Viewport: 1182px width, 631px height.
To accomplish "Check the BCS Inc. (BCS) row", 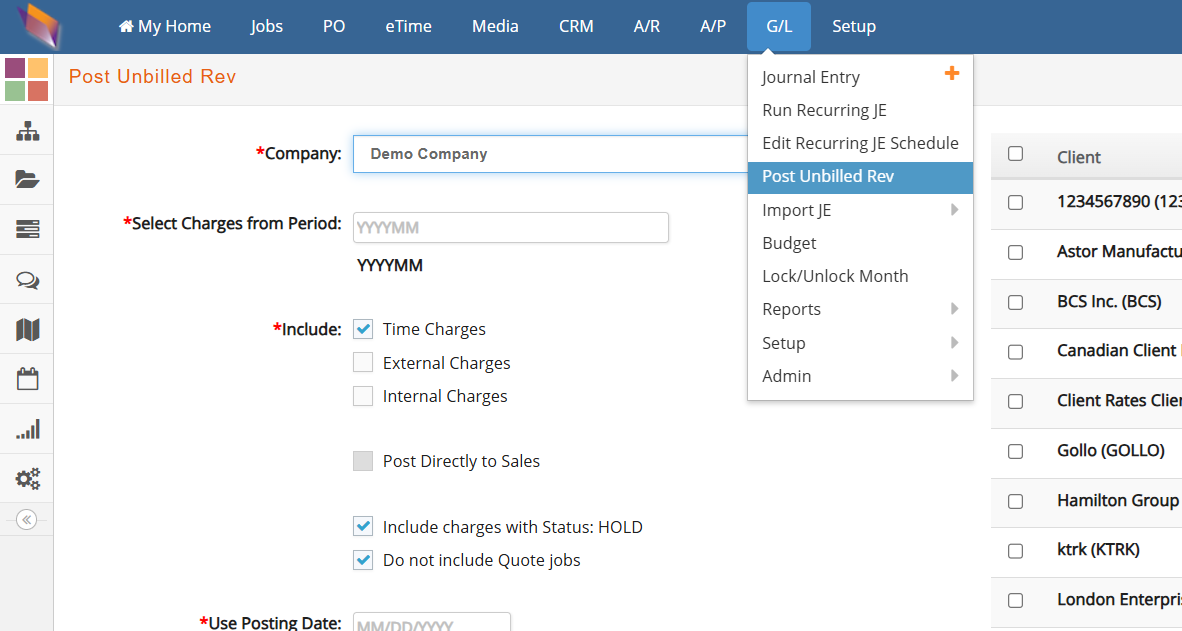I will pyautogui.click(x=1015, y=302).
